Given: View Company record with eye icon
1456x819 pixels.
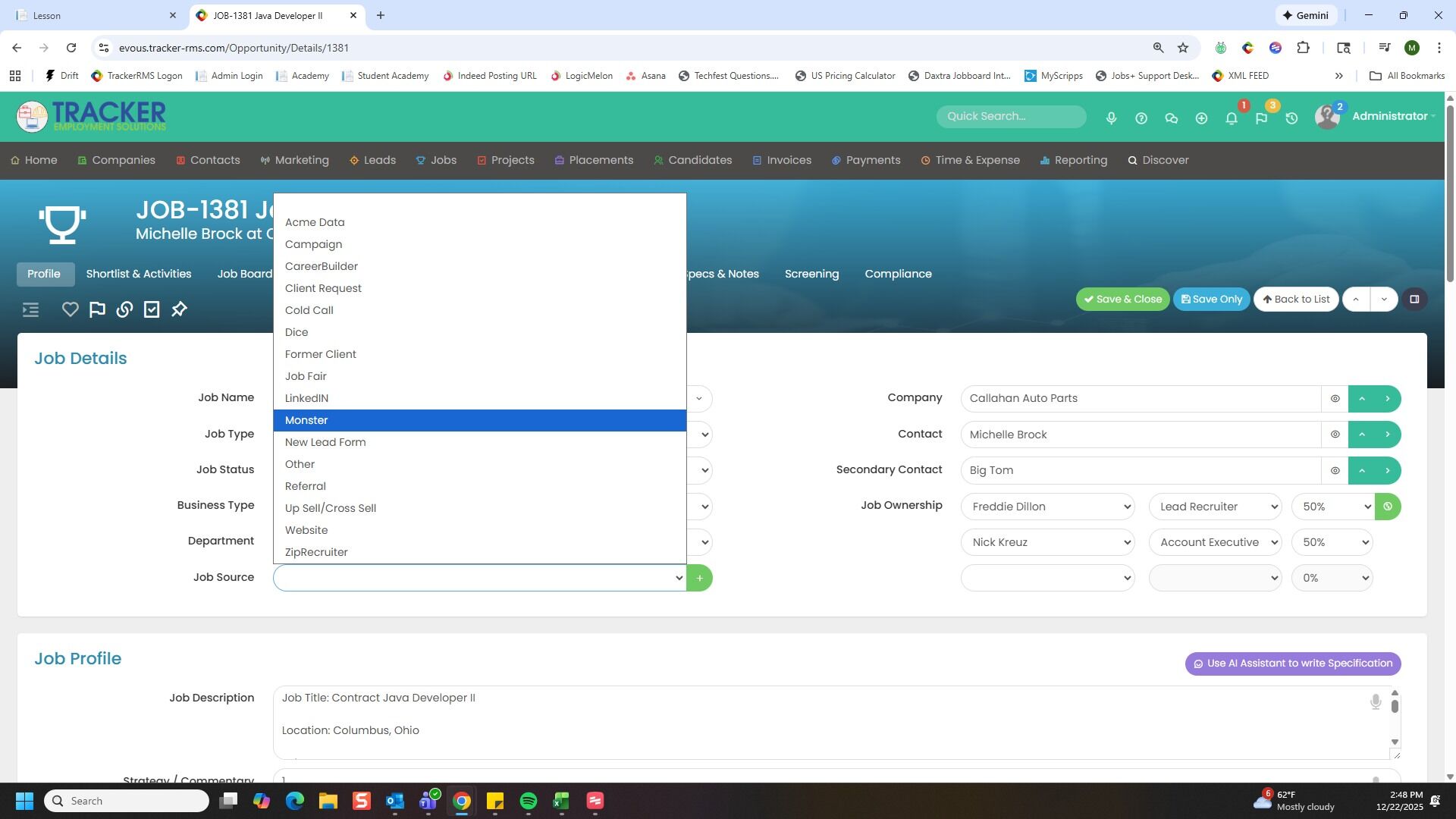Looking at the screenshot, I should tap(1335, 399).
